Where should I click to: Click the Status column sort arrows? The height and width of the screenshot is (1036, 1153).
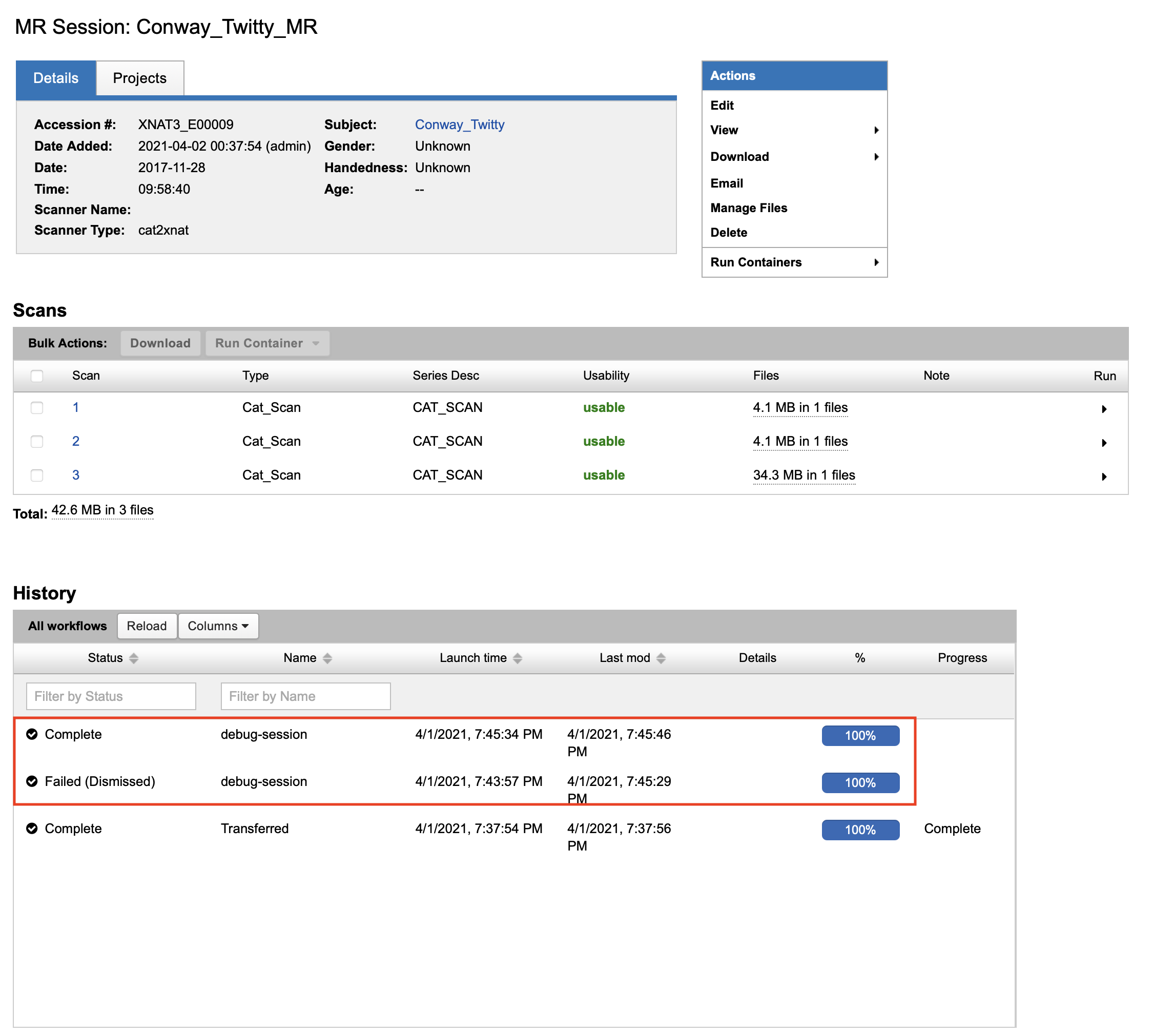point(133,658)
